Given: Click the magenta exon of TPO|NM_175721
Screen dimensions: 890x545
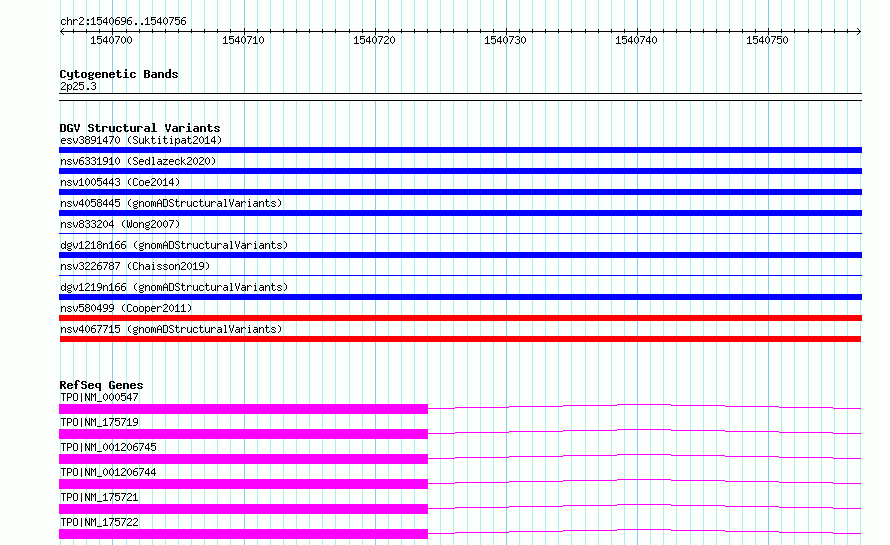Looking at the screenshot, I should point(244,509).
